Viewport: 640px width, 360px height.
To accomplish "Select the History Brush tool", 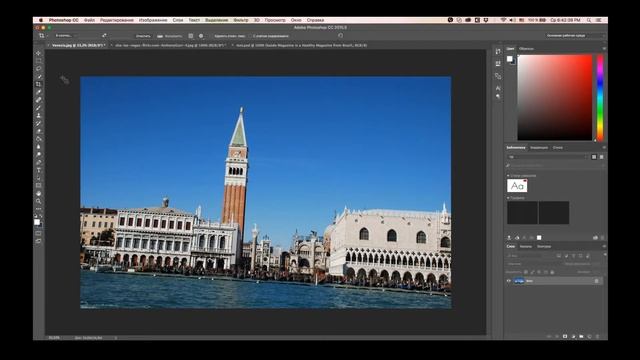I will tap(39, 123).
